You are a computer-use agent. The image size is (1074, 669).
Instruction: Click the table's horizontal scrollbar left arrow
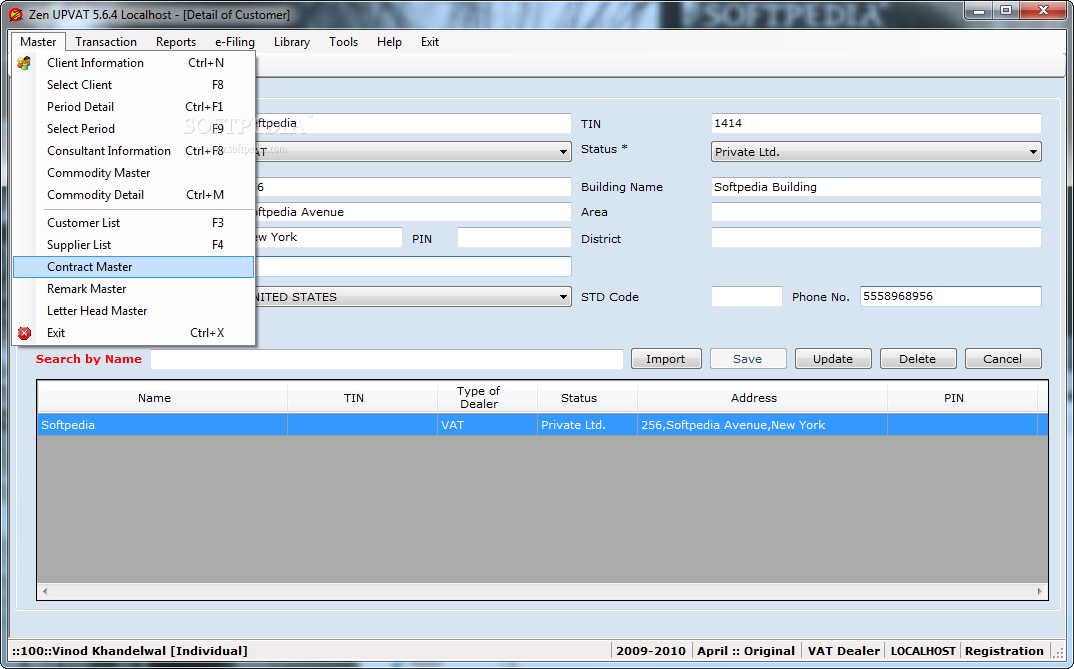point(45,591)
